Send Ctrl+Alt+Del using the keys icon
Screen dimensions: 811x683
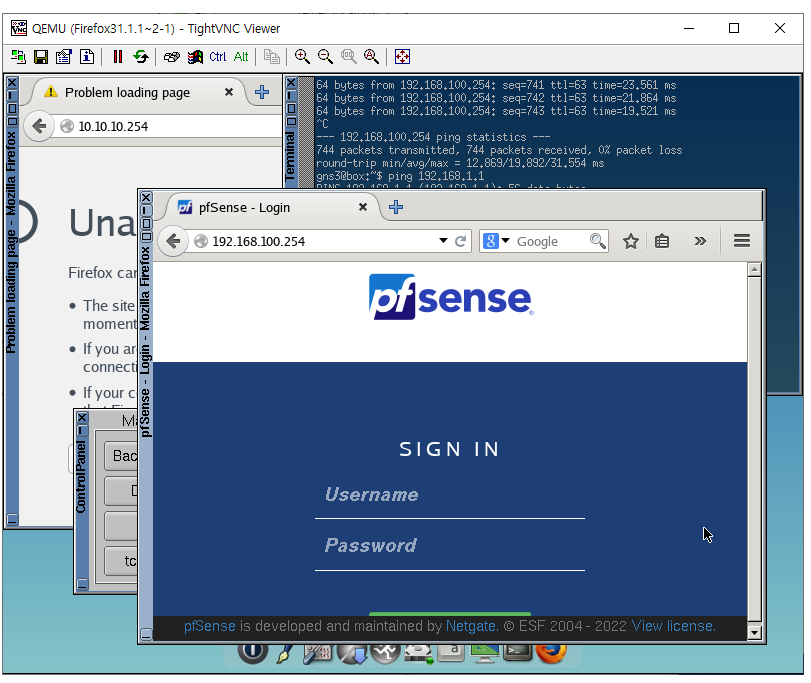point(172,57)
